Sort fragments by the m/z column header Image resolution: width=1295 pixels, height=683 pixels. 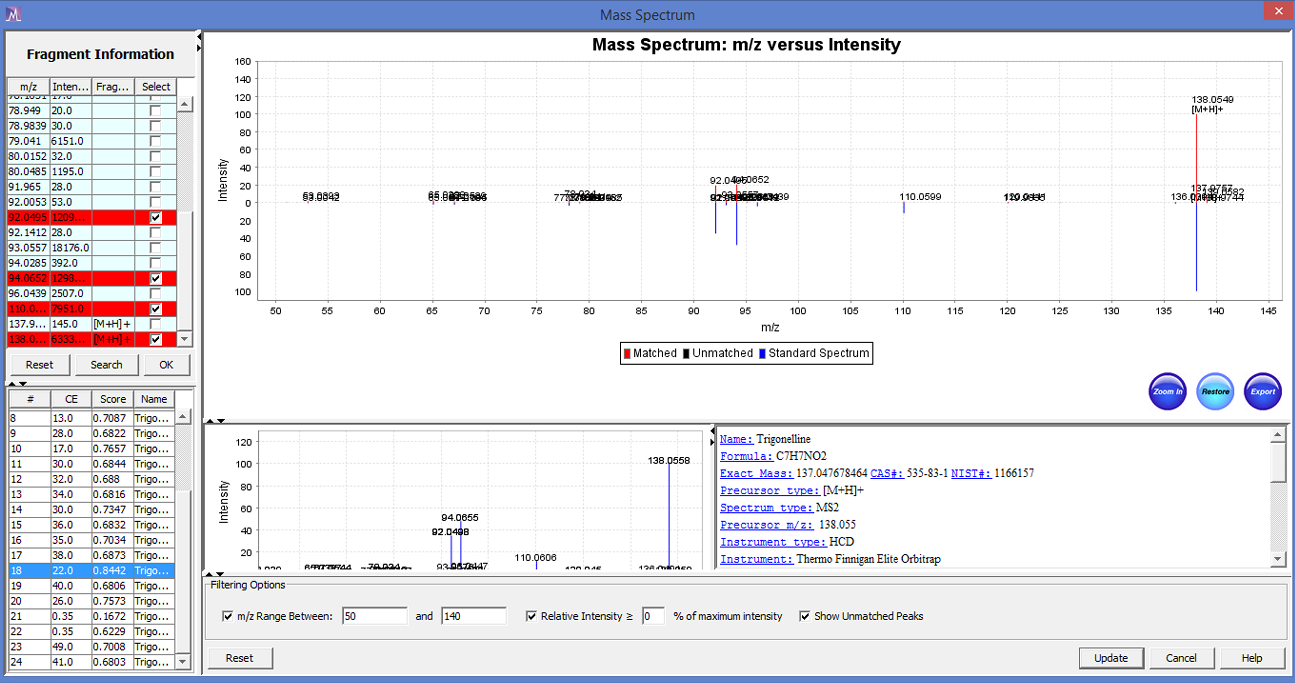(28, 87)
